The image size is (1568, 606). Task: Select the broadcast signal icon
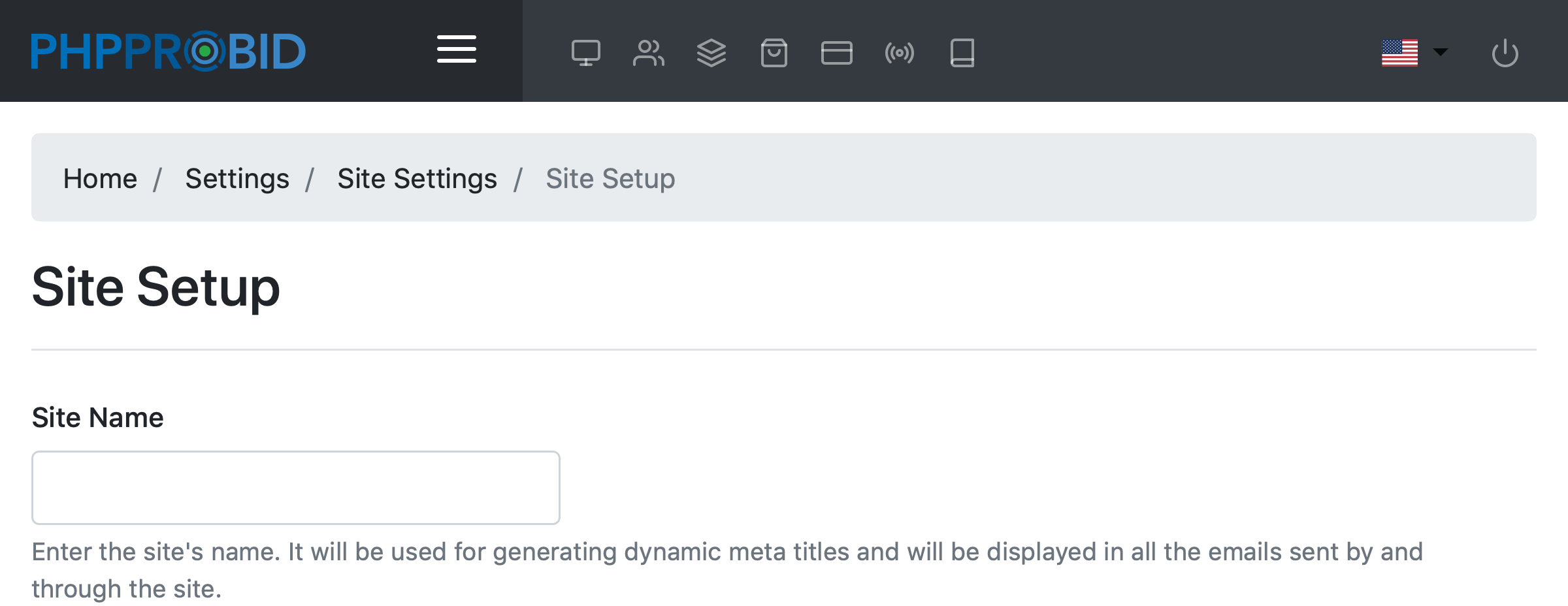click(899, 53)
